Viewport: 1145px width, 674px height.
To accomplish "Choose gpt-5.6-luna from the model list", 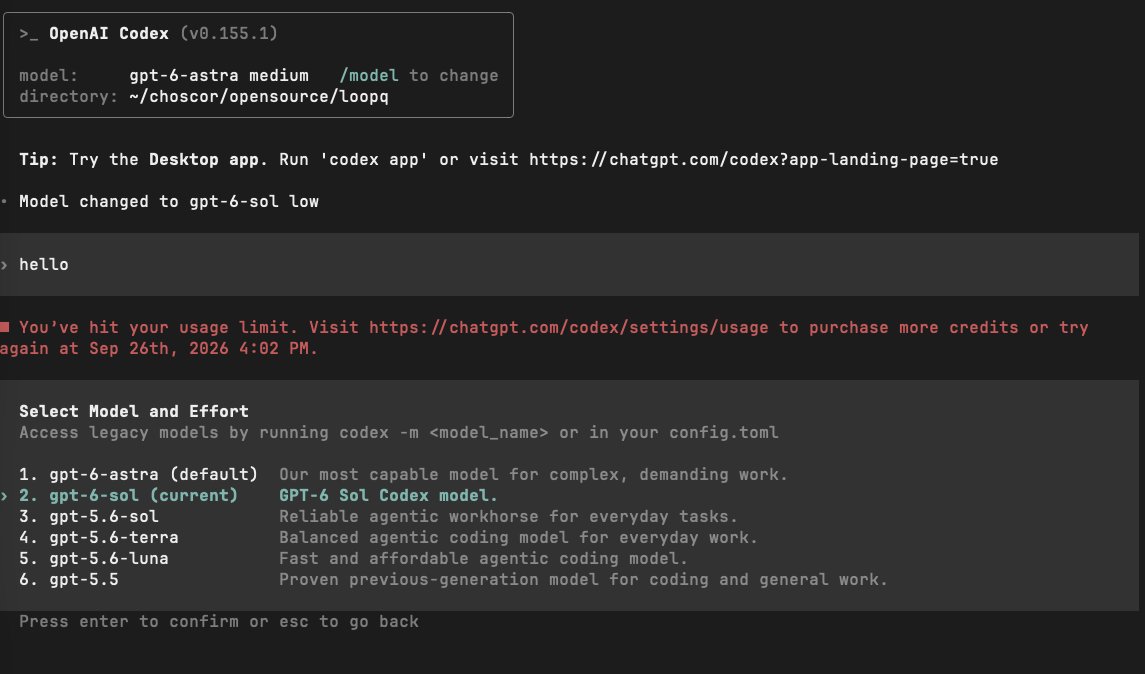I will click(x=94, y=559).
